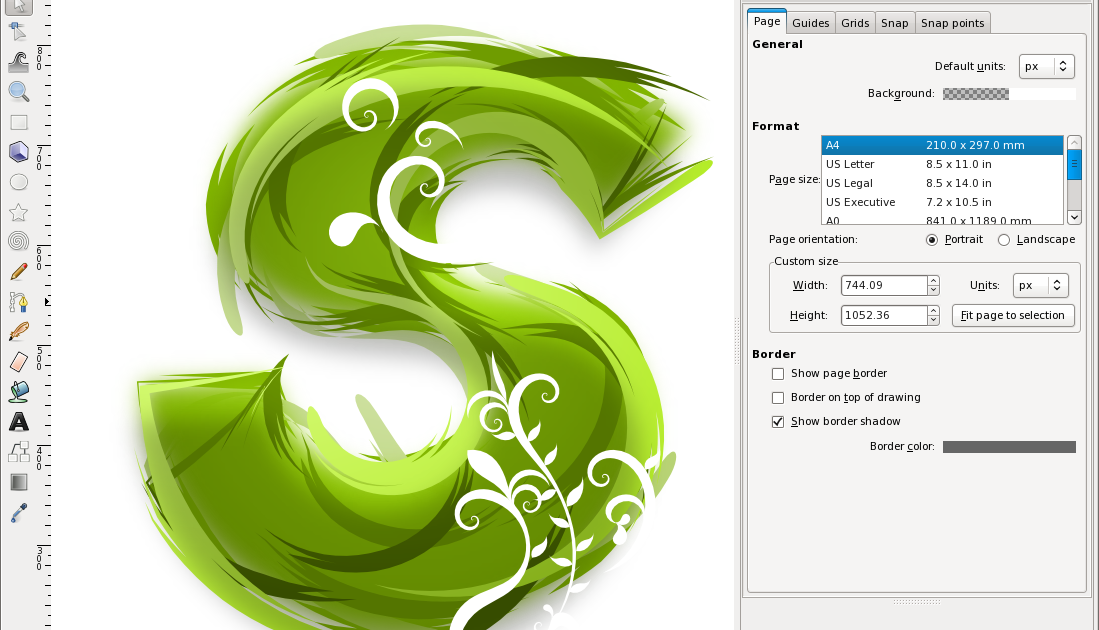1099x630 pixels.
Task: Click the page size scrollbar thumb
Action: [x=1074, y=165]
